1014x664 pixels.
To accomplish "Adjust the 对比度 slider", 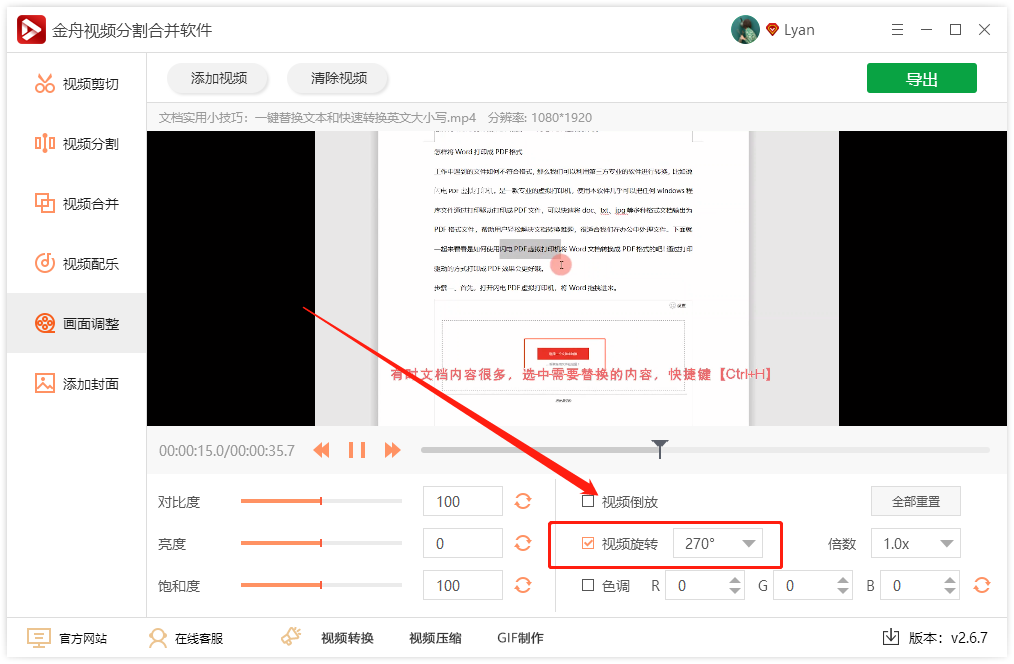I will (321, 501).
